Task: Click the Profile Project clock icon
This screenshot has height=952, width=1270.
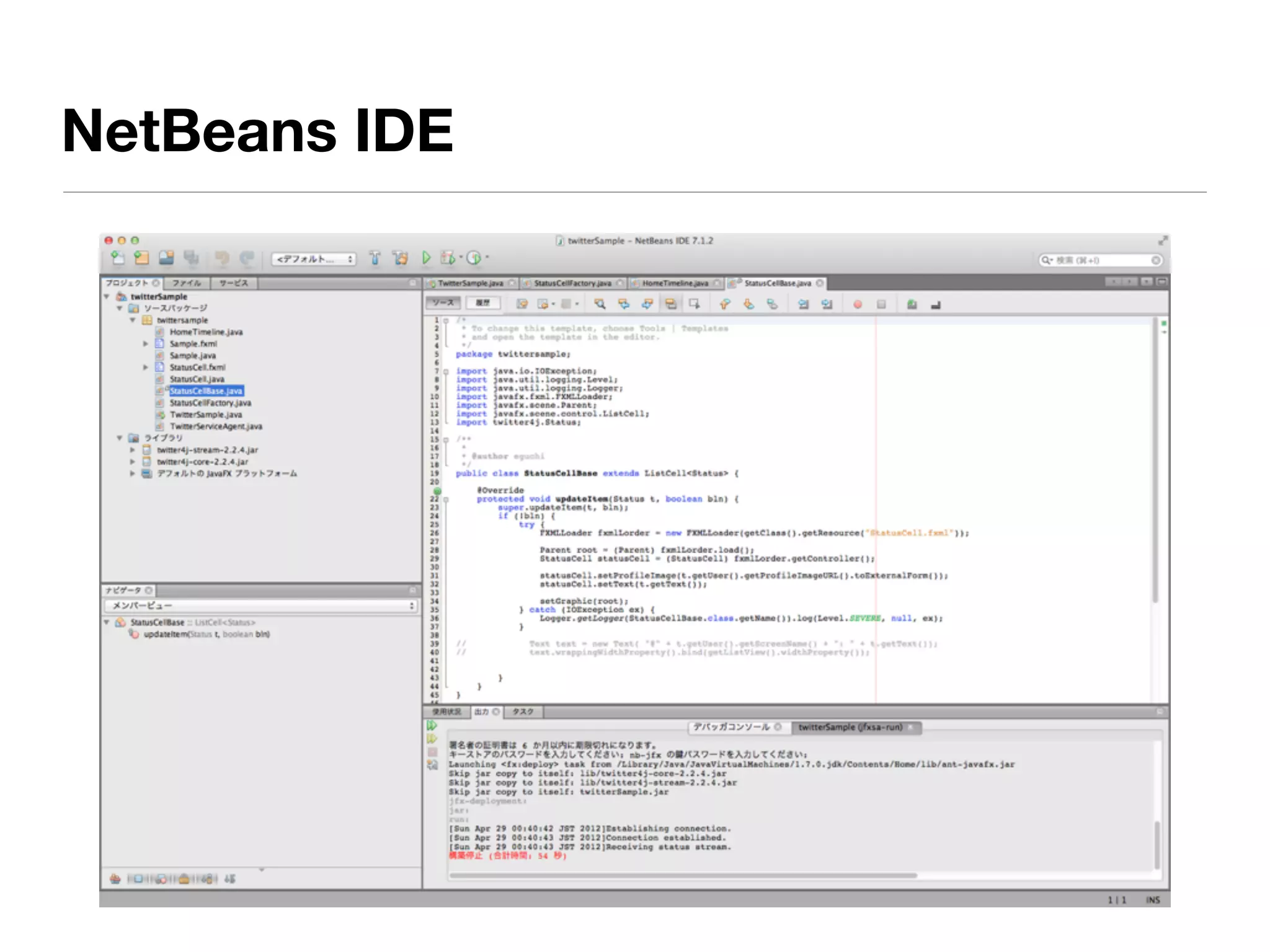Action: (474, 258)
